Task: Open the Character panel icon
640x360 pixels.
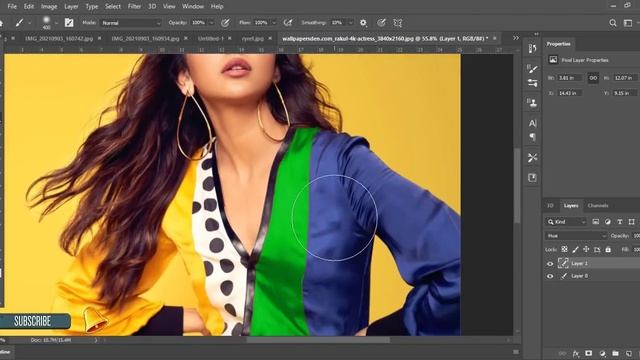Action: [x=532, y=123]
